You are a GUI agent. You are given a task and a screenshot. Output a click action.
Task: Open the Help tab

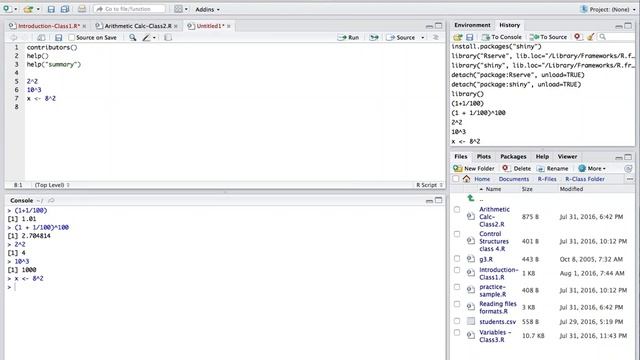pos(542,156)
